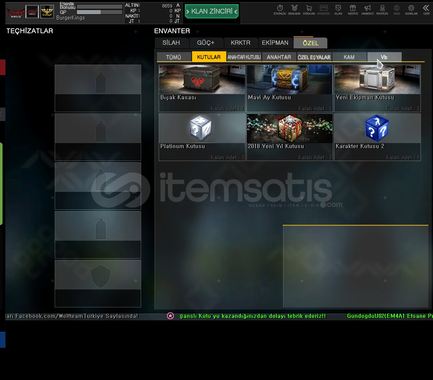Open the EKİPMAN inventory tab
The width and height of the screenshot is (433, 380).
[x=275, y=43]
